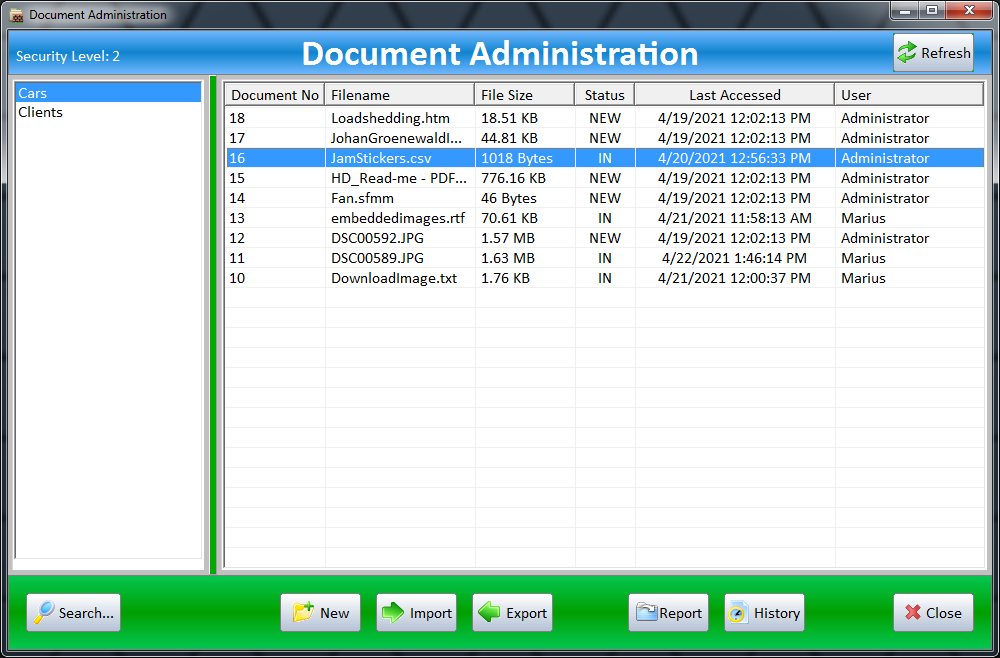Click the green Refresh arrows icon

click(907, 53)
